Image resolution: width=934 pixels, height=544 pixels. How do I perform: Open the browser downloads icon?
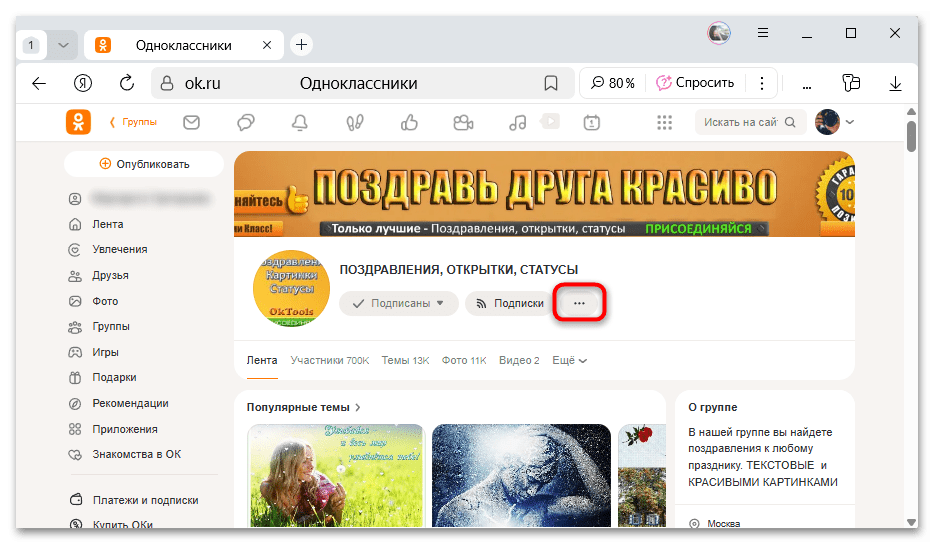tap(895, 83)
